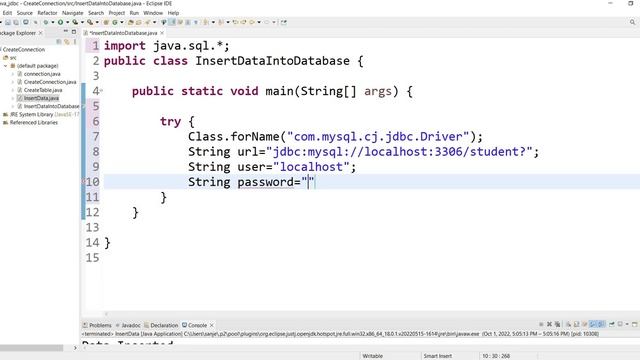Click the Package Explorer horizontal scrollbar
640x360 pixels.
(31, 348)
